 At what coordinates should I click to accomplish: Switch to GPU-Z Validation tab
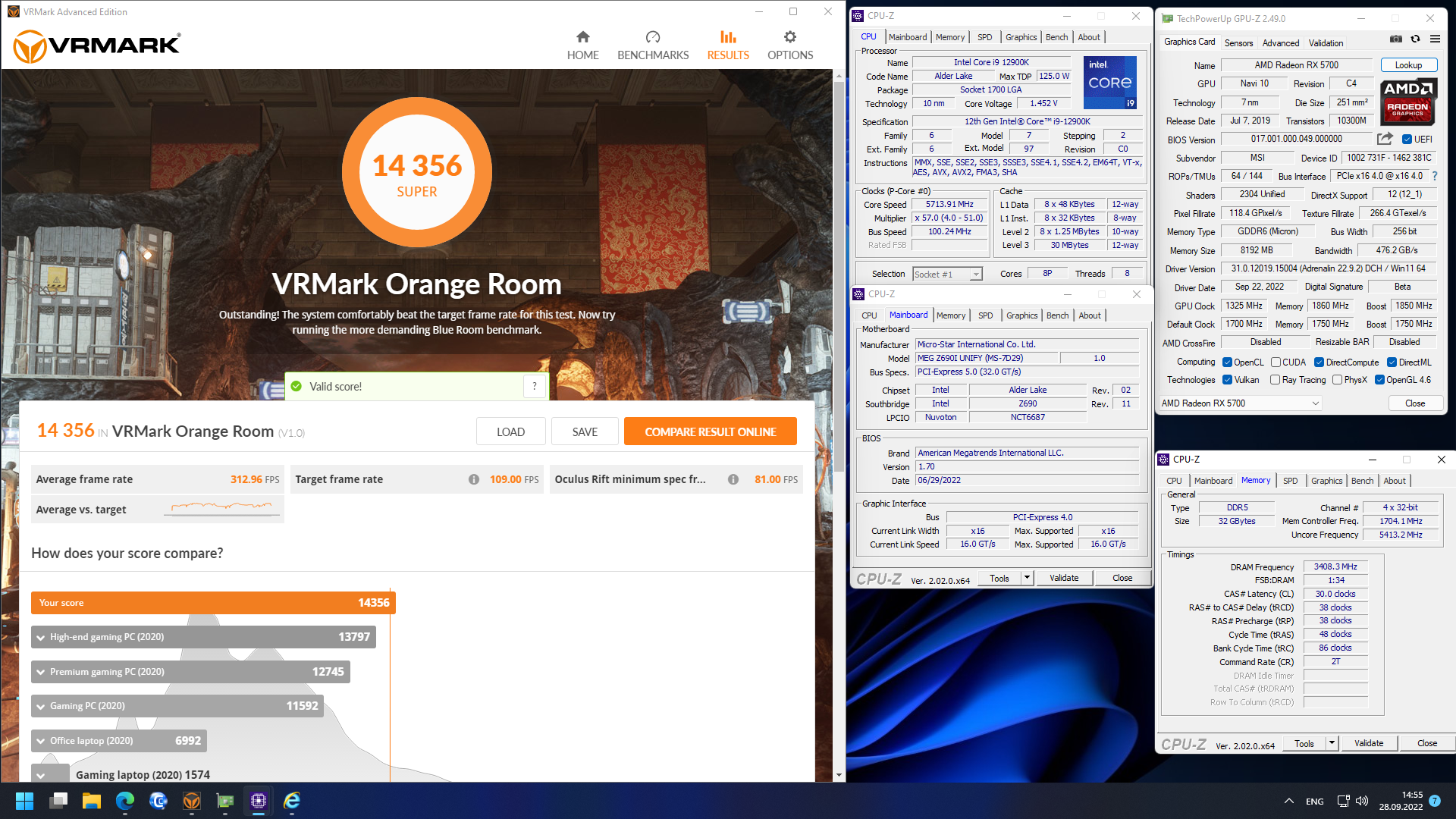coord(1326,43)
